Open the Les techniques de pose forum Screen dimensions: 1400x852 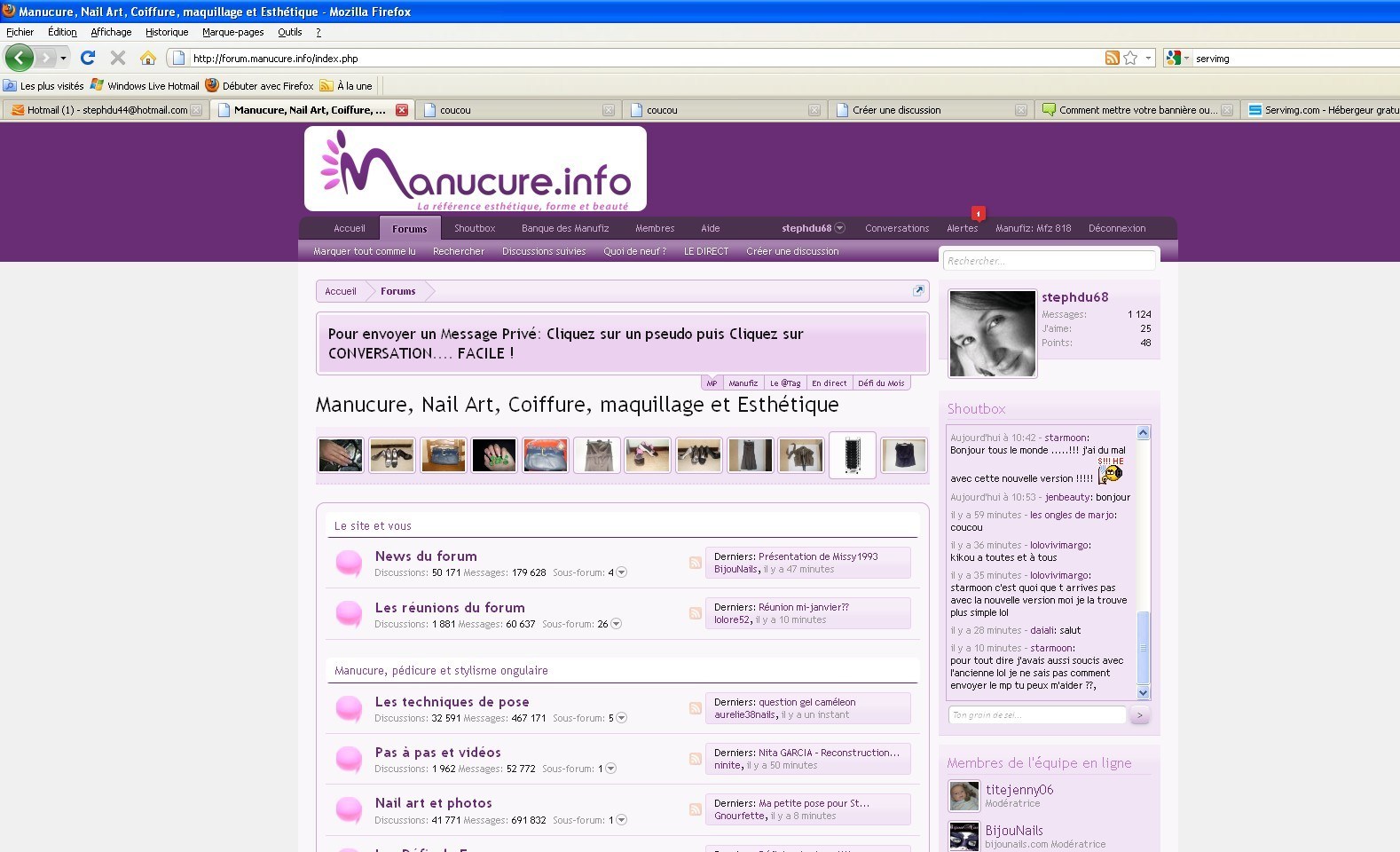click(x=452, y=702)
